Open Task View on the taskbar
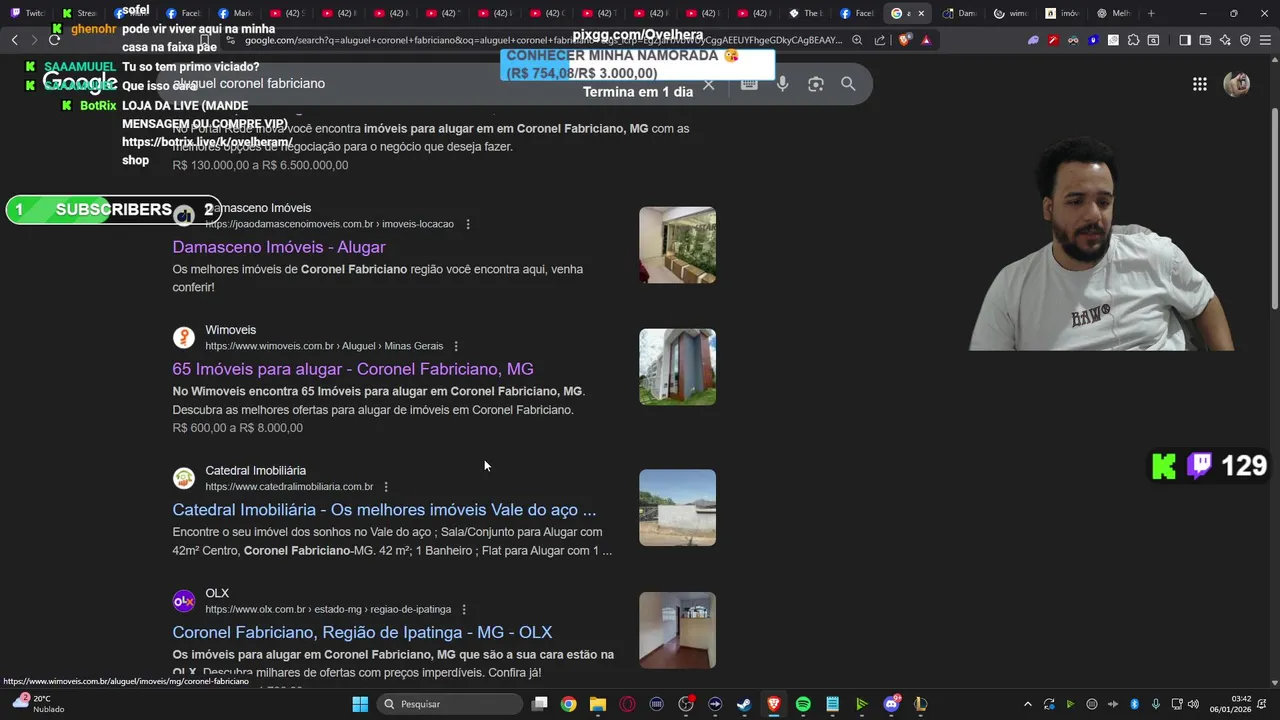This screenshot has width=1280, height=720. pyautogui.click(x=540, y=704)
